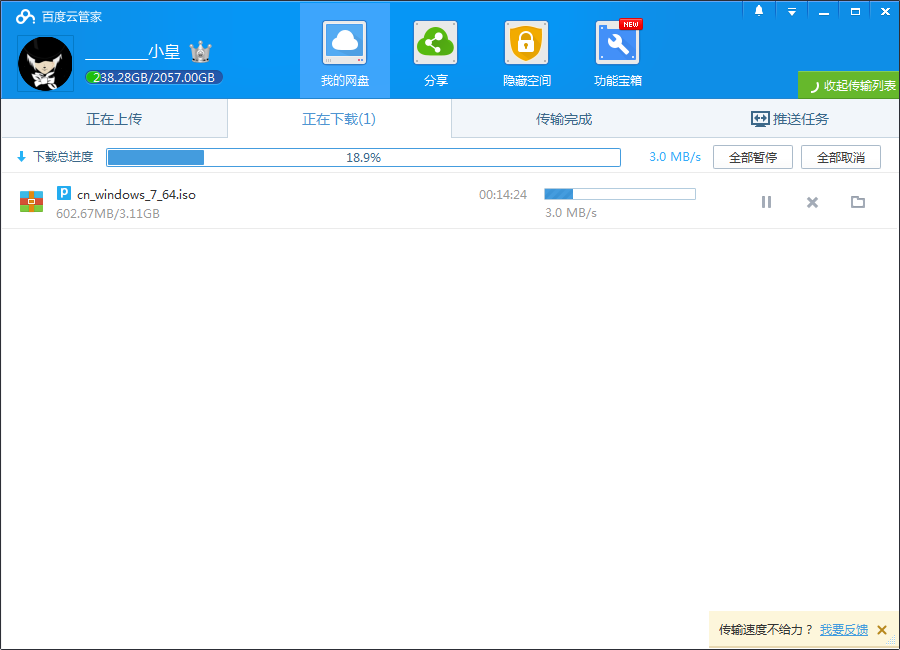Viewport: 900px width, 650px height.
Task: Open the title bar dropdown menu arrow
Action: click(792, 11)
